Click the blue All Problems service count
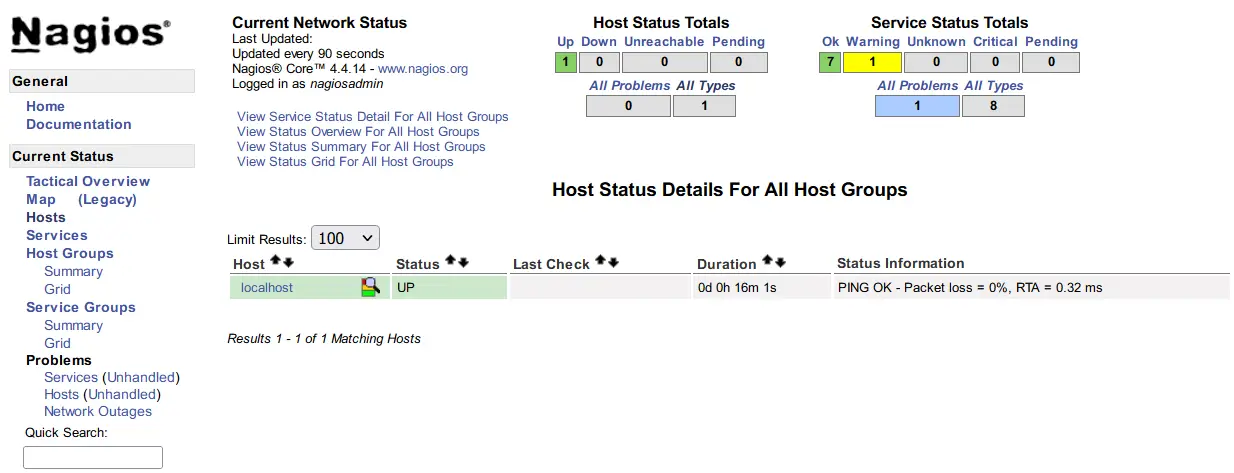This screenshot has width=1234, height=473. coord(917,105)
